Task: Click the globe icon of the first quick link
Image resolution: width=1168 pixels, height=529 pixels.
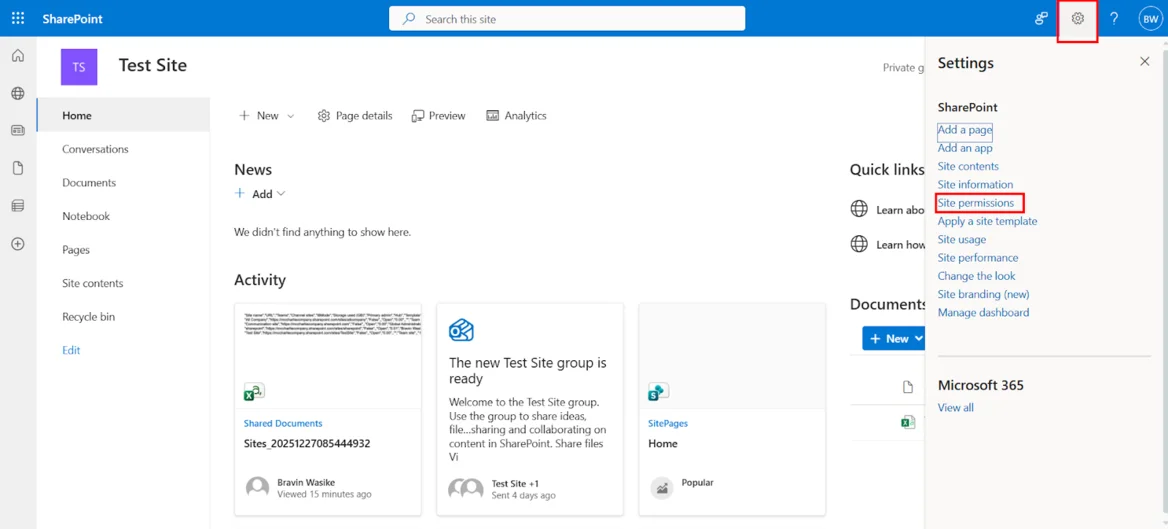Action: point(859,209)
